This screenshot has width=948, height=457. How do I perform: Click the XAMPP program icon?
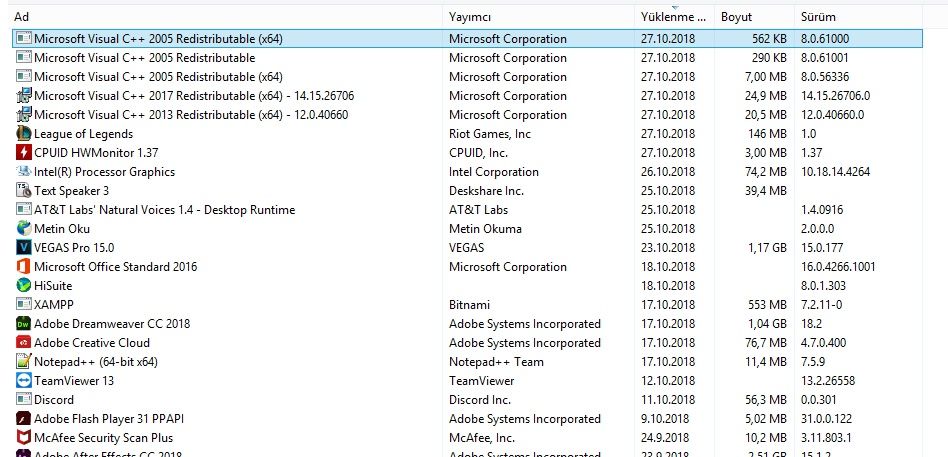pos(24,305)
